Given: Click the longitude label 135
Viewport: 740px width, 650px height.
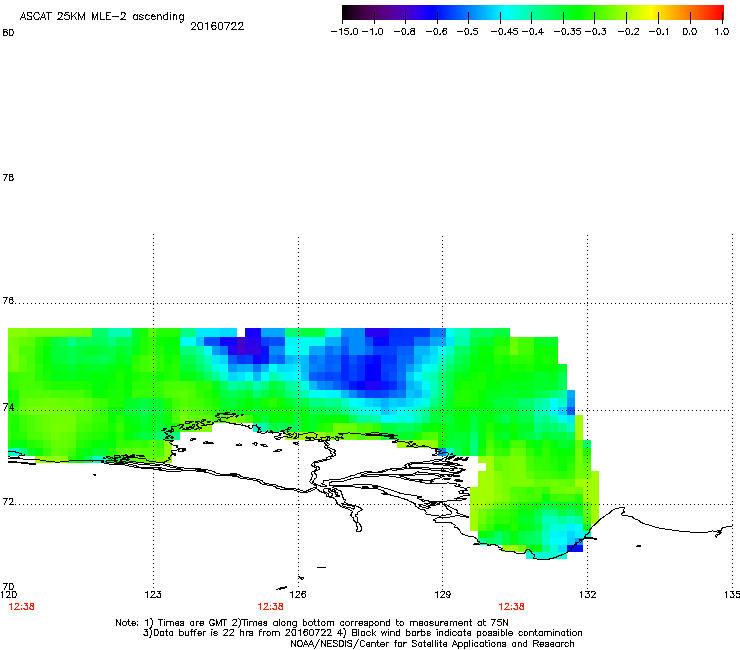Looking at the screenshot, I should pos(732,594).
